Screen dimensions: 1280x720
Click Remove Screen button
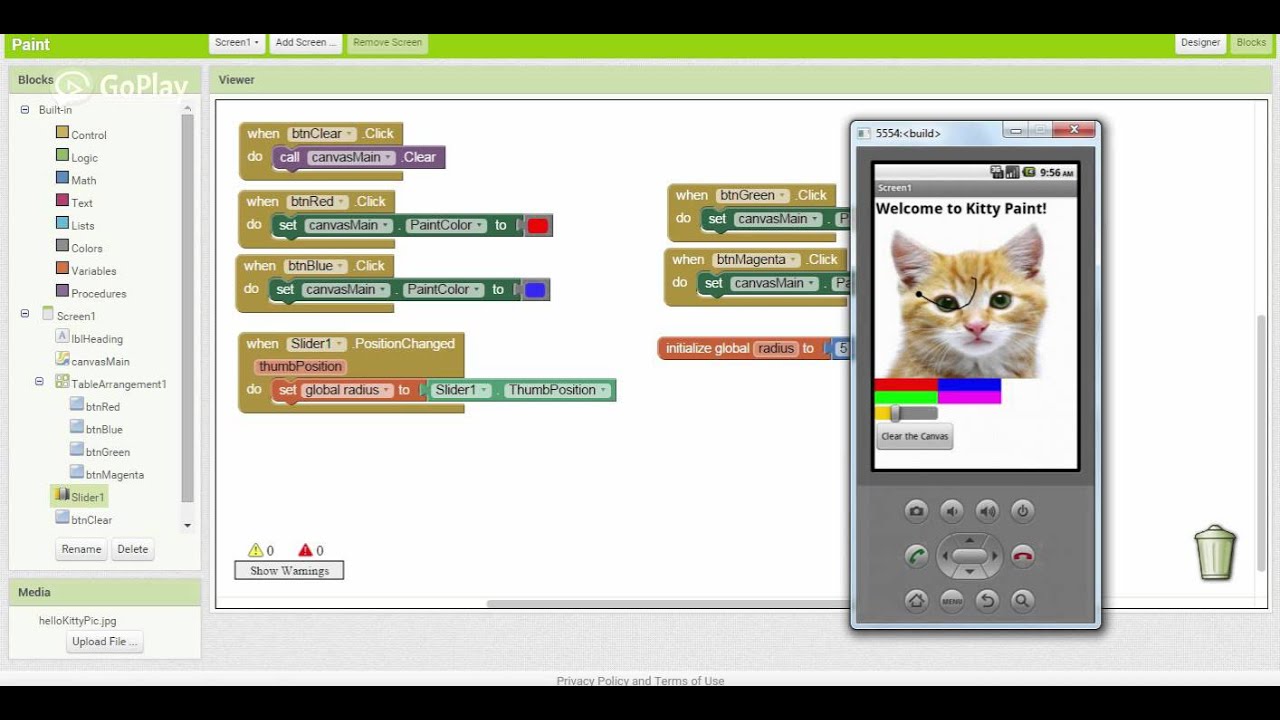tap(387, 42)
